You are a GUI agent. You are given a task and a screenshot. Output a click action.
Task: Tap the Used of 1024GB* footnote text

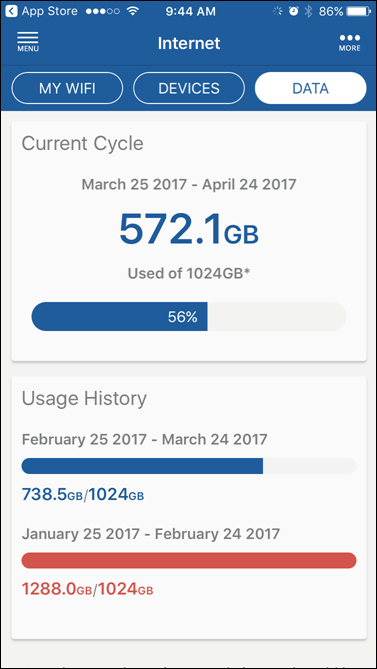[x=189, y=273]
